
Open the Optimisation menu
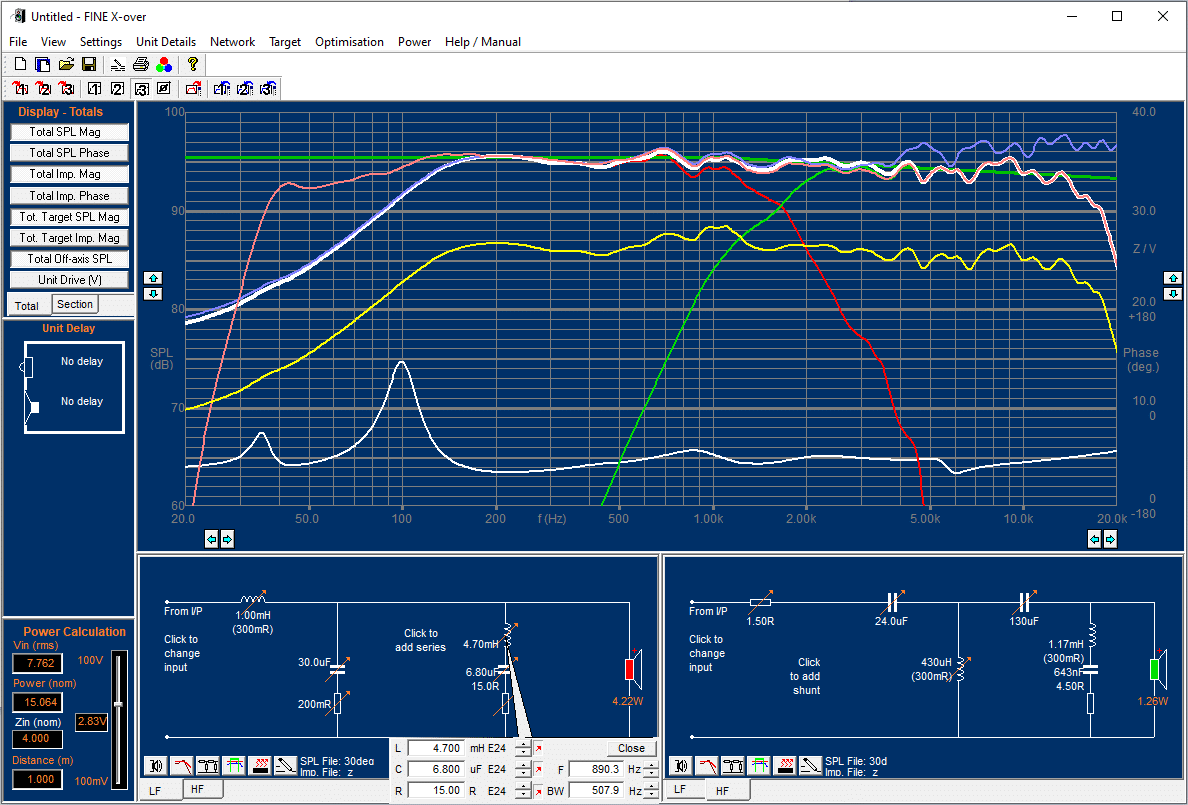(349, 42)
